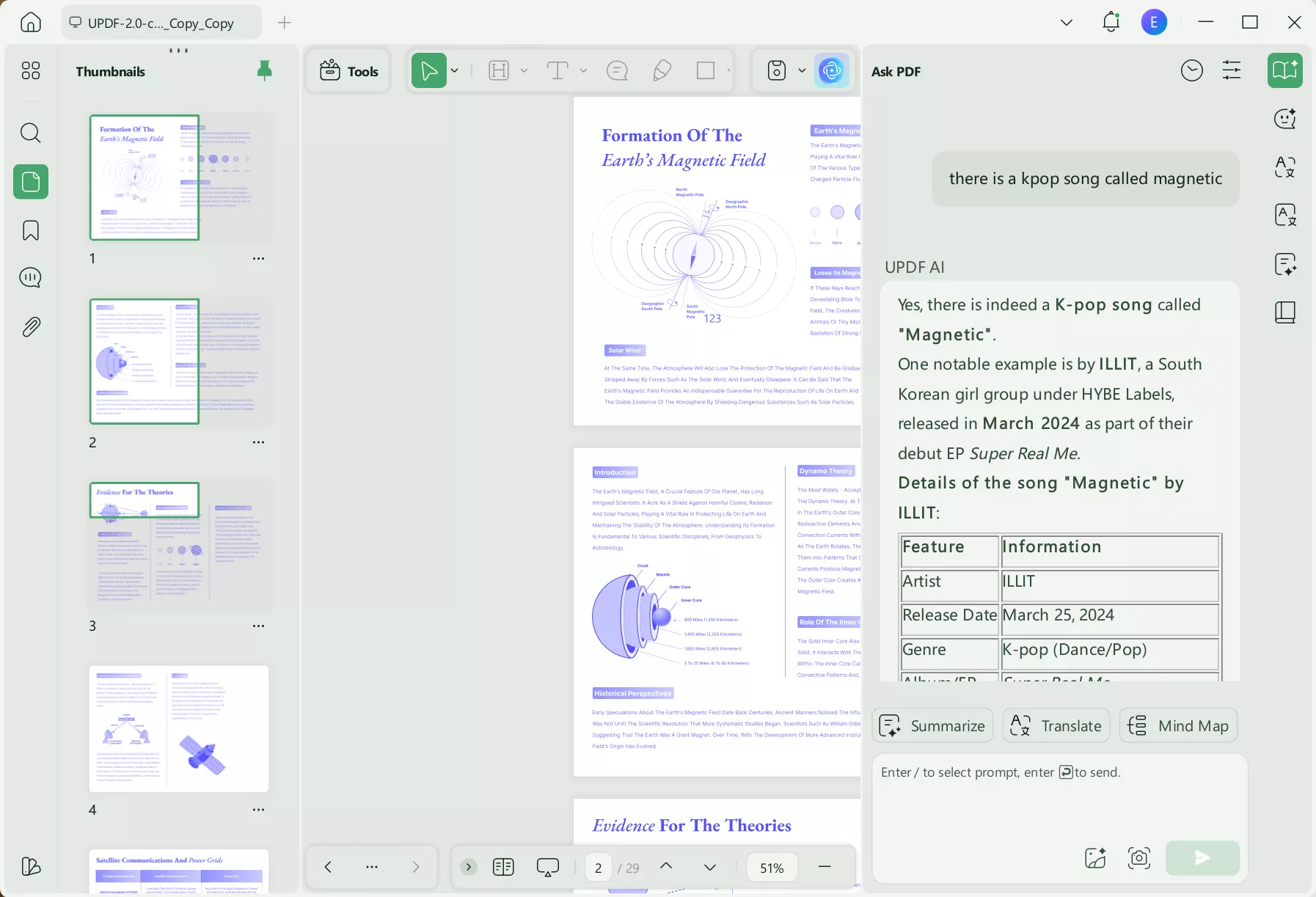Unpin the Thumbnails panel
The height and width of the screenshot is (897, 1316).
(265, 70)
